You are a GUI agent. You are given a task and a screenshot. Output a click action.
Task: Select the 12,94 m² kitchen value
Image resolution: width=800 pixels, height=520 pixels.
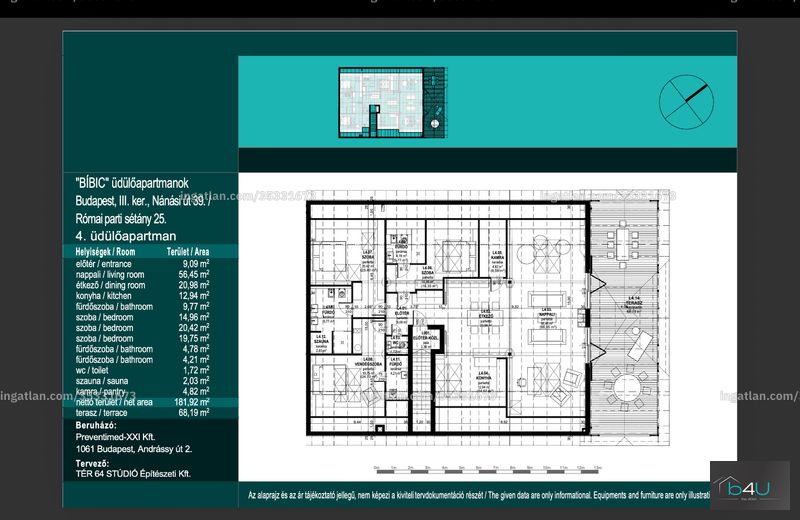click(194, 296)
